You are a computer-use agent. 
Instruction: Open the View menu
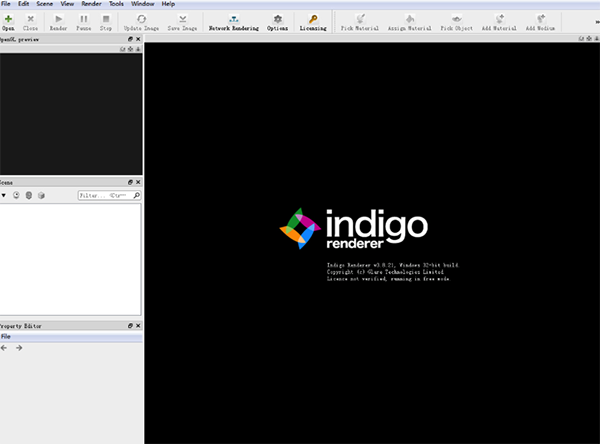67,4
